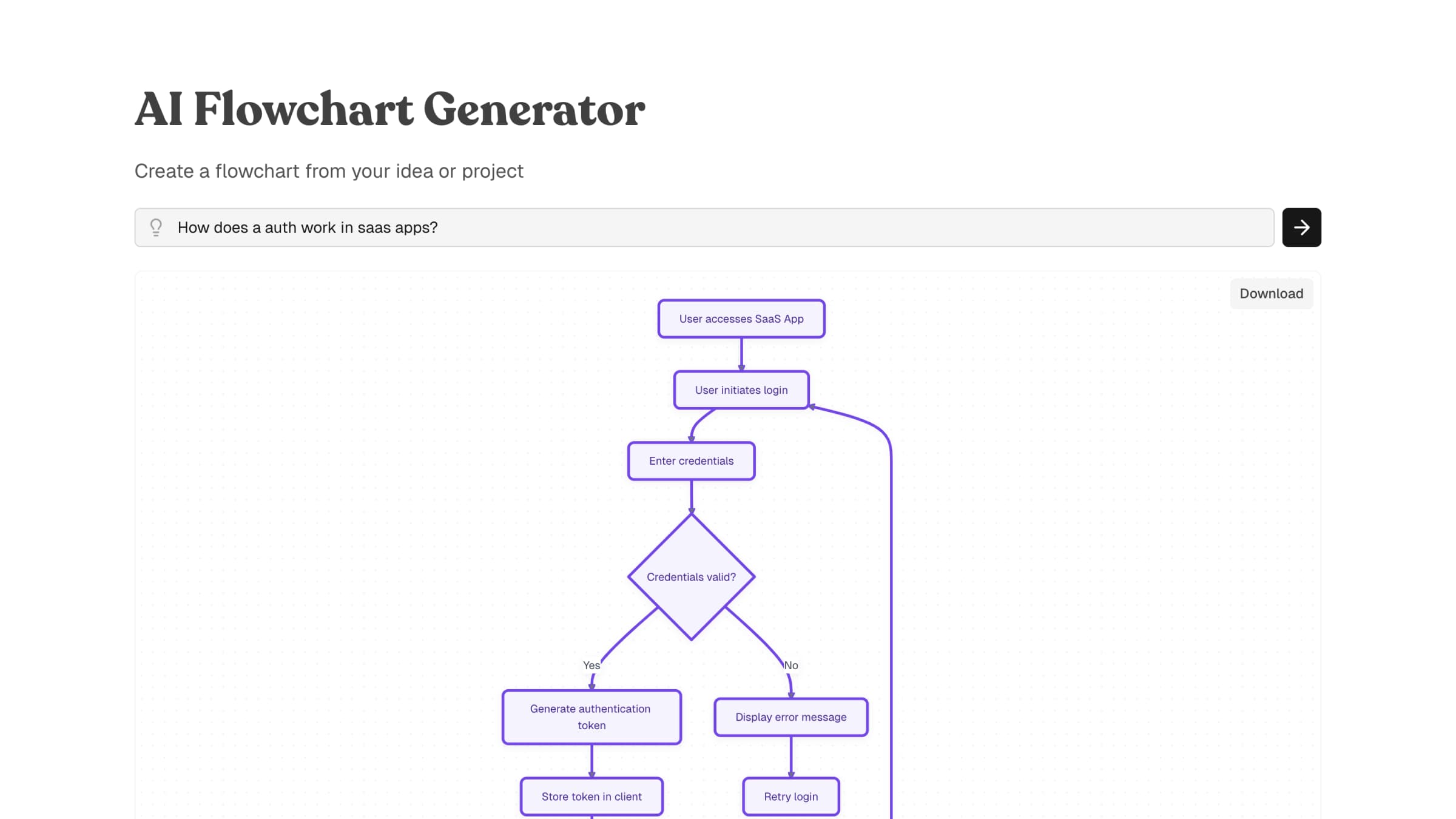Select the 'Store token in client' node
Screen dimensions: 1456x819
point(591,797)
